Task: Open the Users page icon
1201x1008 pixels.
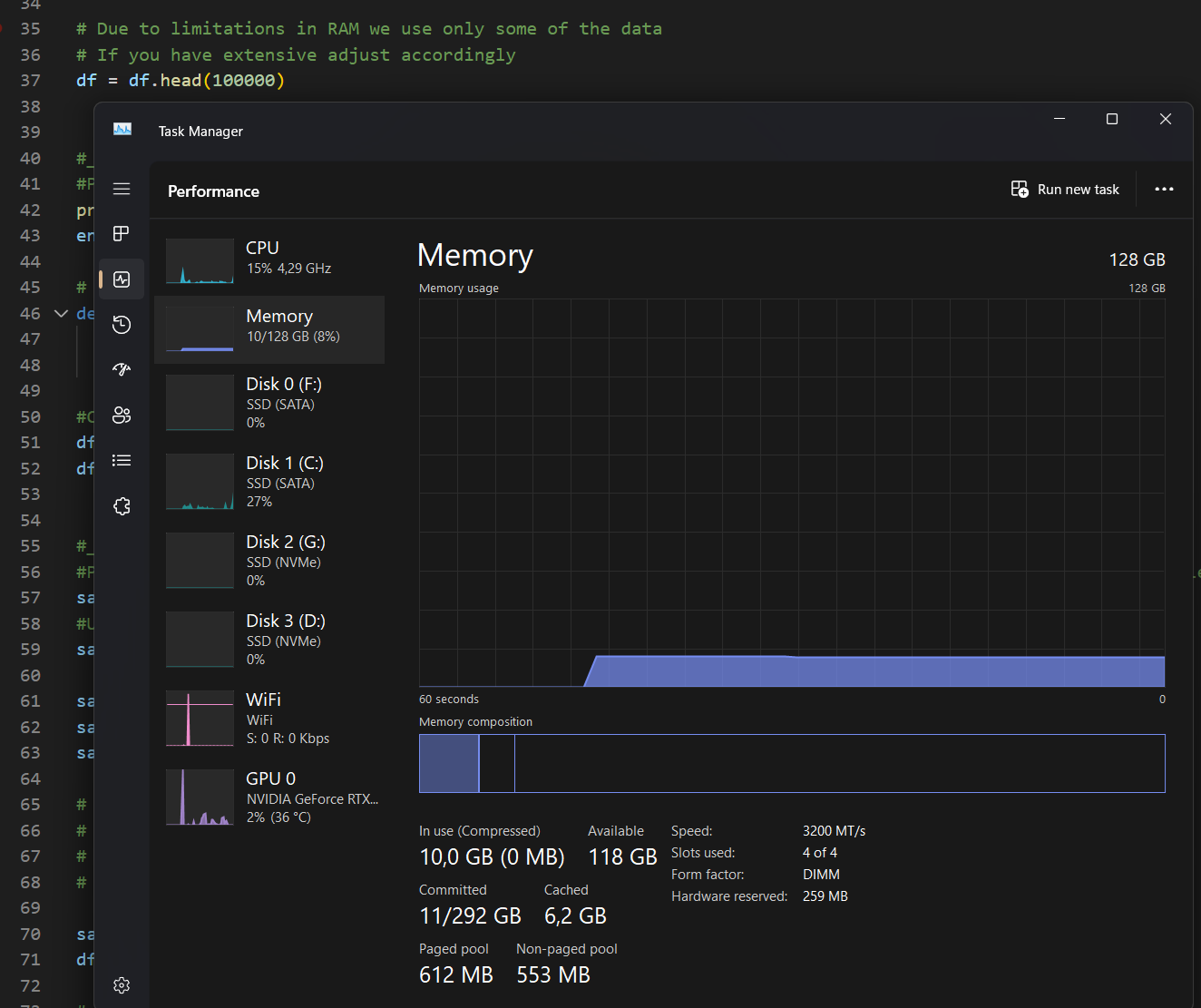Action: click(122, 416)
